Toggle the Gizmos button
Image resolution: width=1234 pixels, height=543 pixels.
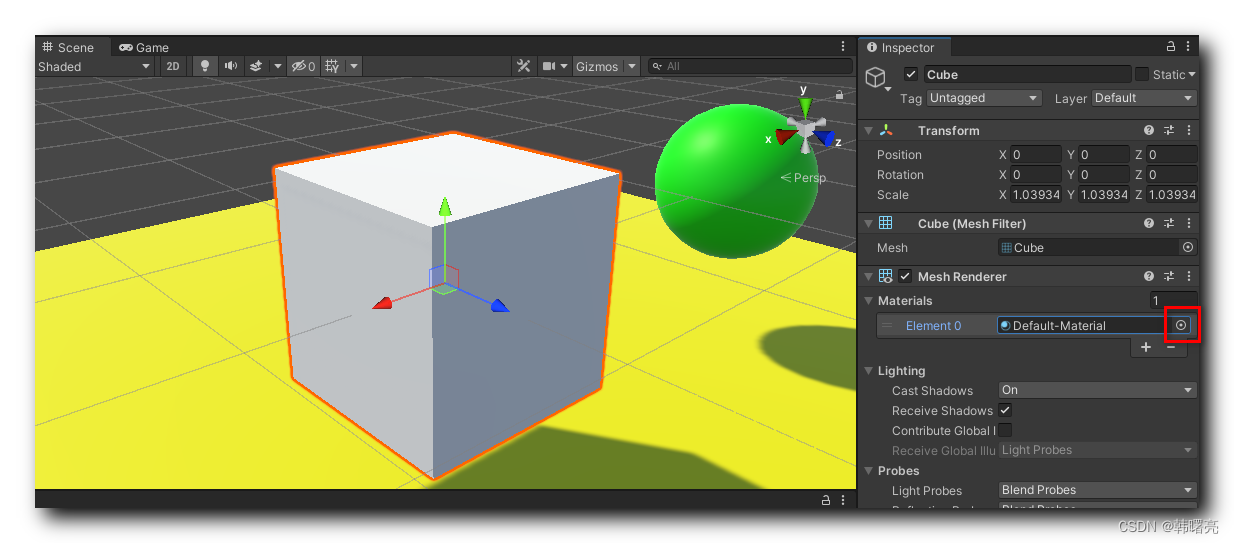pos(597,66)
